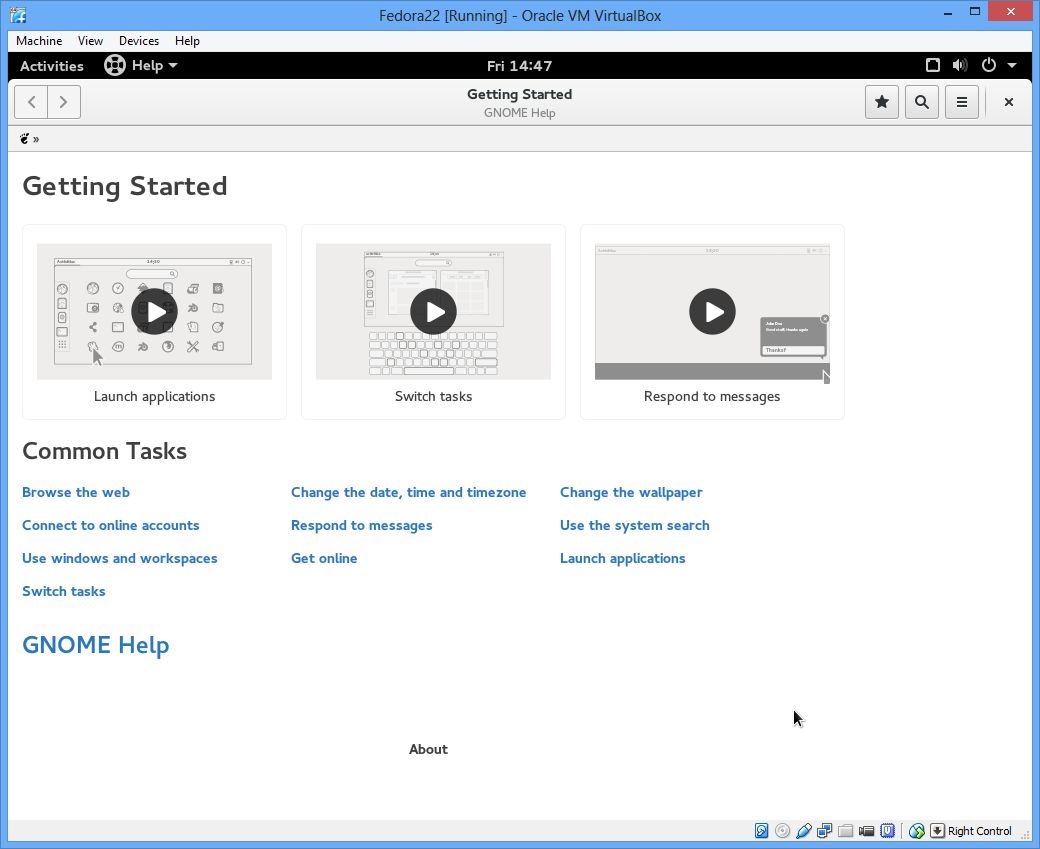Open Respond to messages link under Common Tasks
1040x849 pixels.
(x=361, y=525)
